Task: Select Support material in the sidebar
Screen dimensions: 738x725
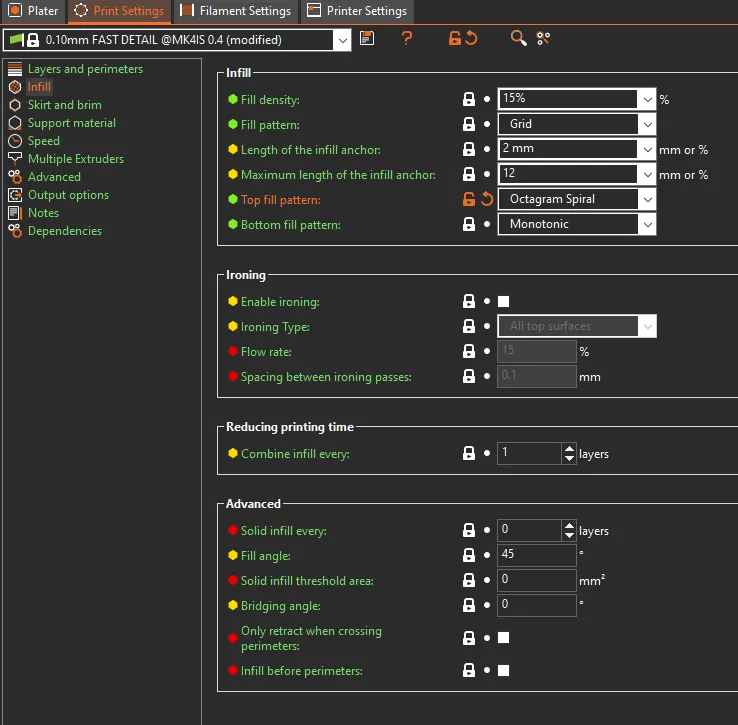Action: (71, 123)
